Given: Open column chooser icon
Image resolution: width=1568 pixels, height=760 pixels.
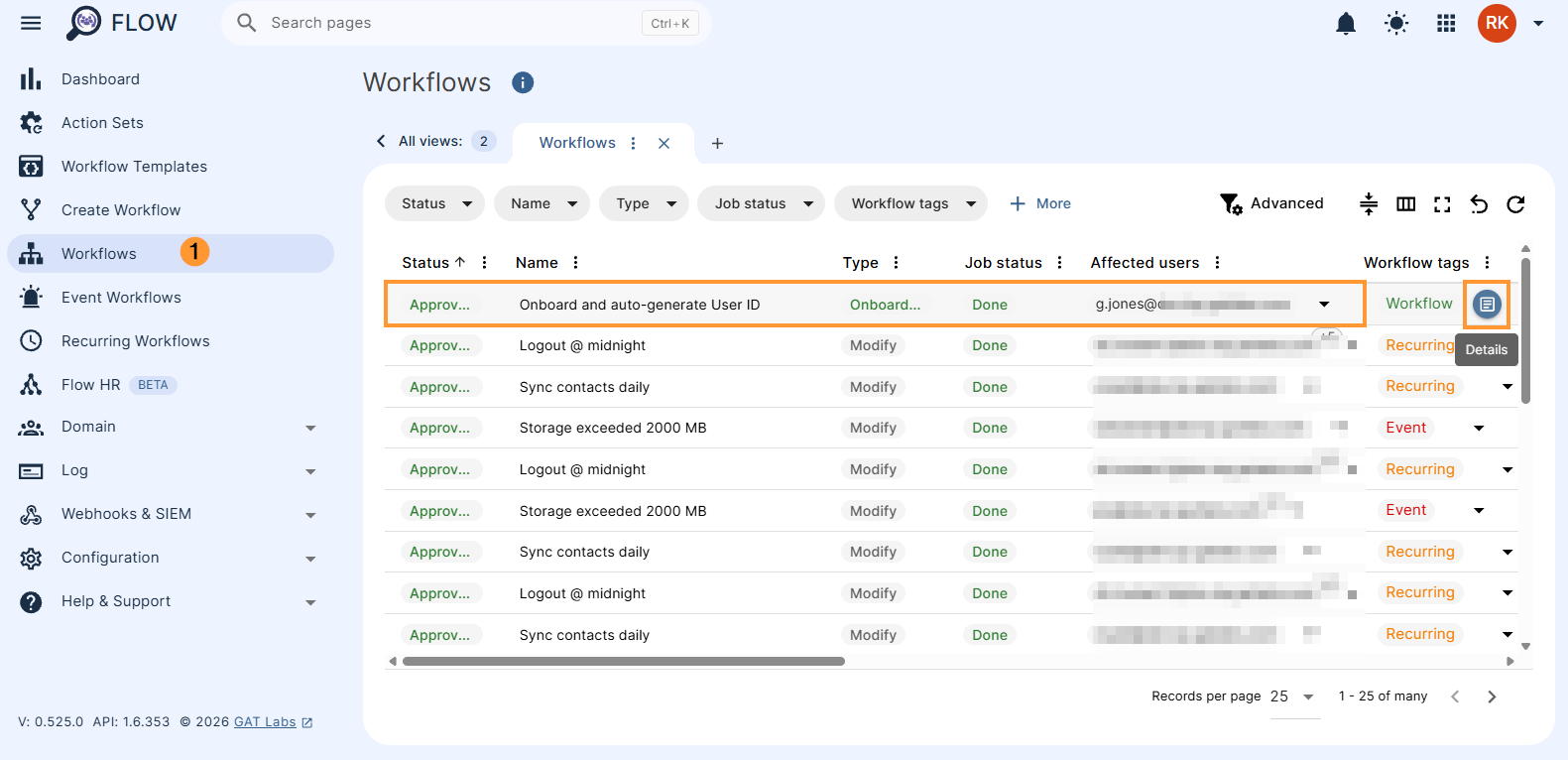Looking at the screenshot, I should 1405,204.
